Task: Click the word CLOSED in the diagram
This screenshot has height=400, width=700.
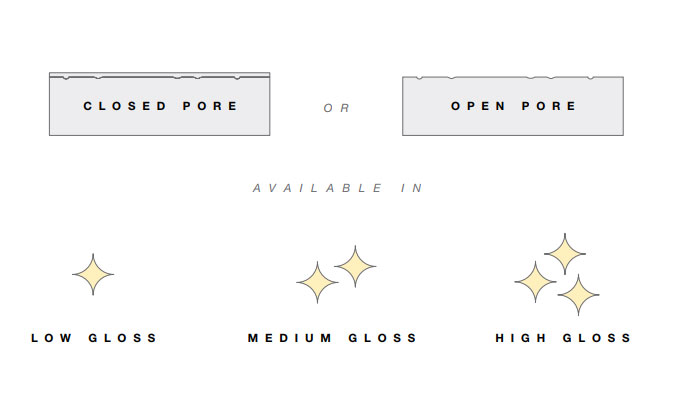Action: coord(125,106)
